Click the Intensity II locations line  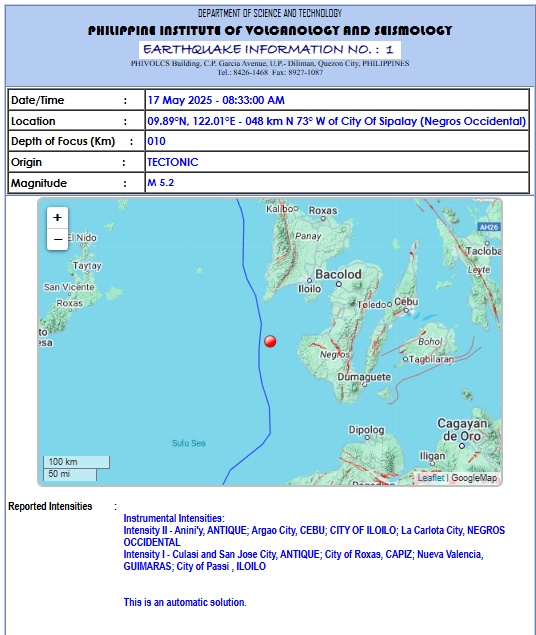tap(314, 536)
